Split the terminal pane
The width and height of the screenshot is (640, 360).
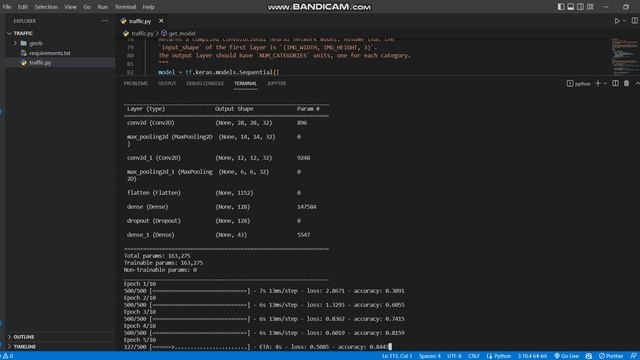pyautogui.click(x=615, y=83)
